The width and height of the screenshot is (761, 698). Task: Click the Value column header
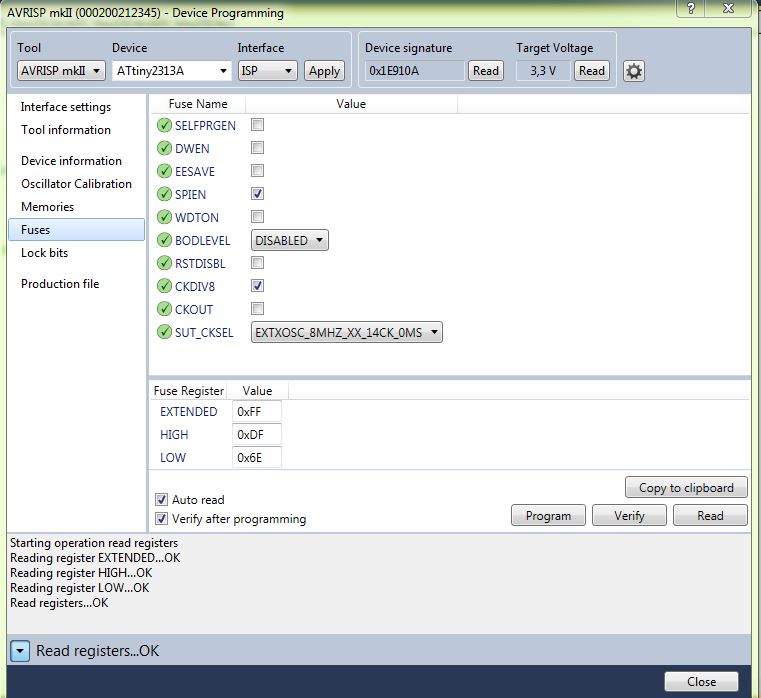click(x=351, y=104)
